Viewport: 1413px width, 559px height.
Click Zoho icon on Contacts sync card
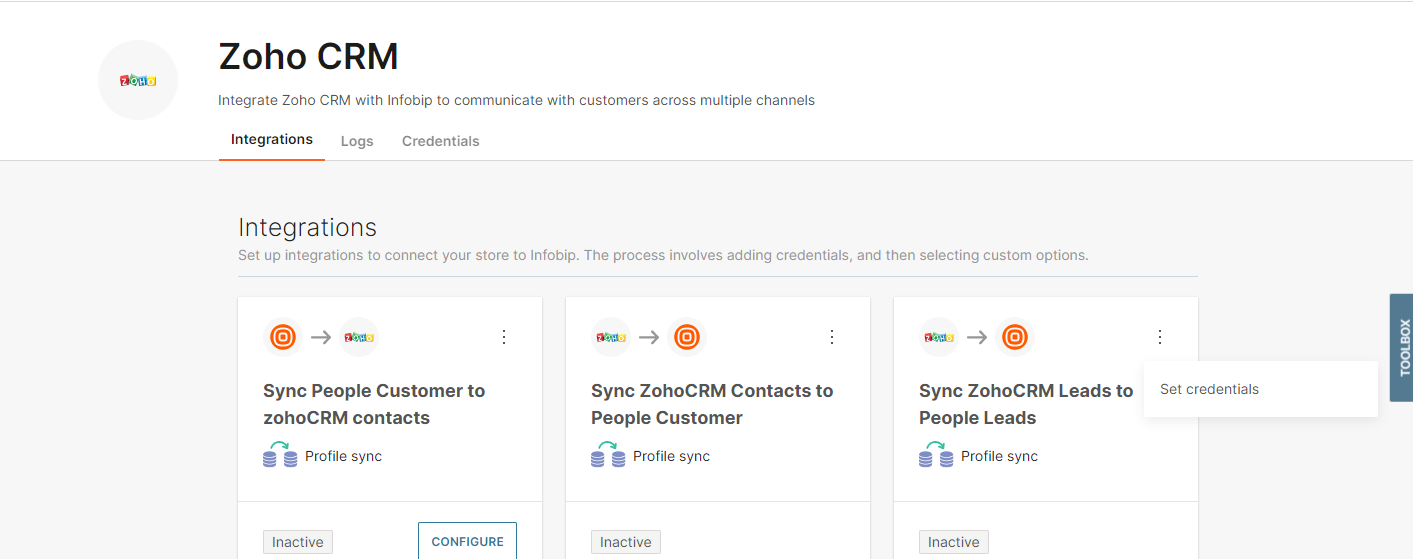pyautogui.click(x=611, y=337)
